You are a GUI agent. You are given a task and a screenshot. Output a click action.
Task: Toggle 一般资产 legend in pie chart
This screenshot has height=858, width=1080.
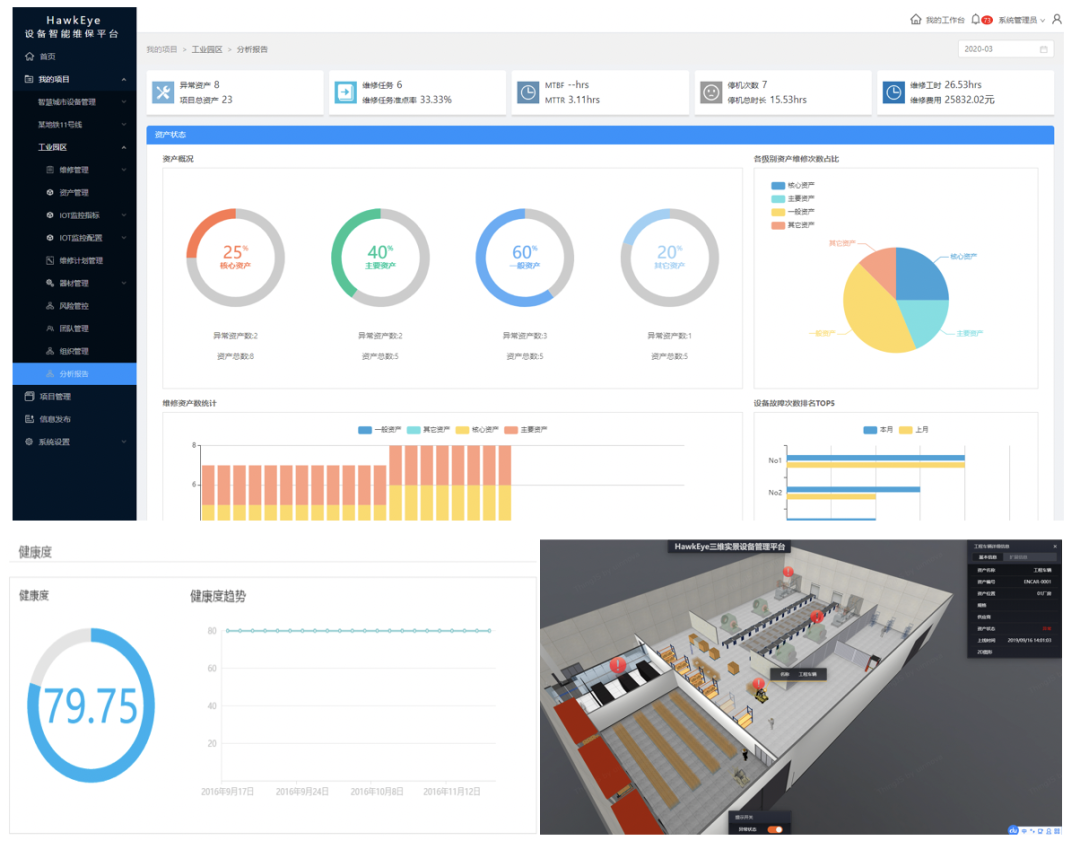coord(793,211)
